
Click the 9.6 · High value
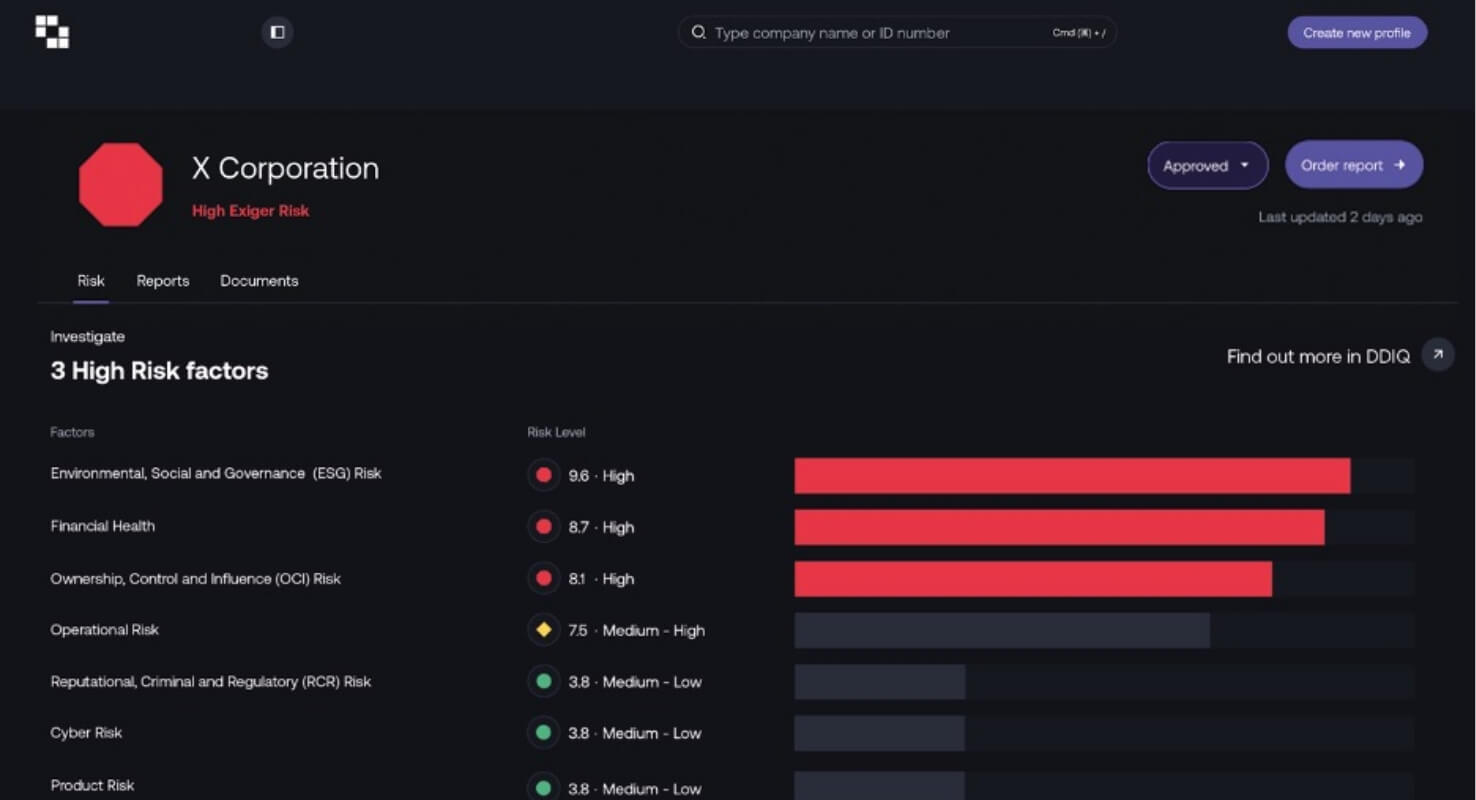pyautogui.click(x=601, y=476)
